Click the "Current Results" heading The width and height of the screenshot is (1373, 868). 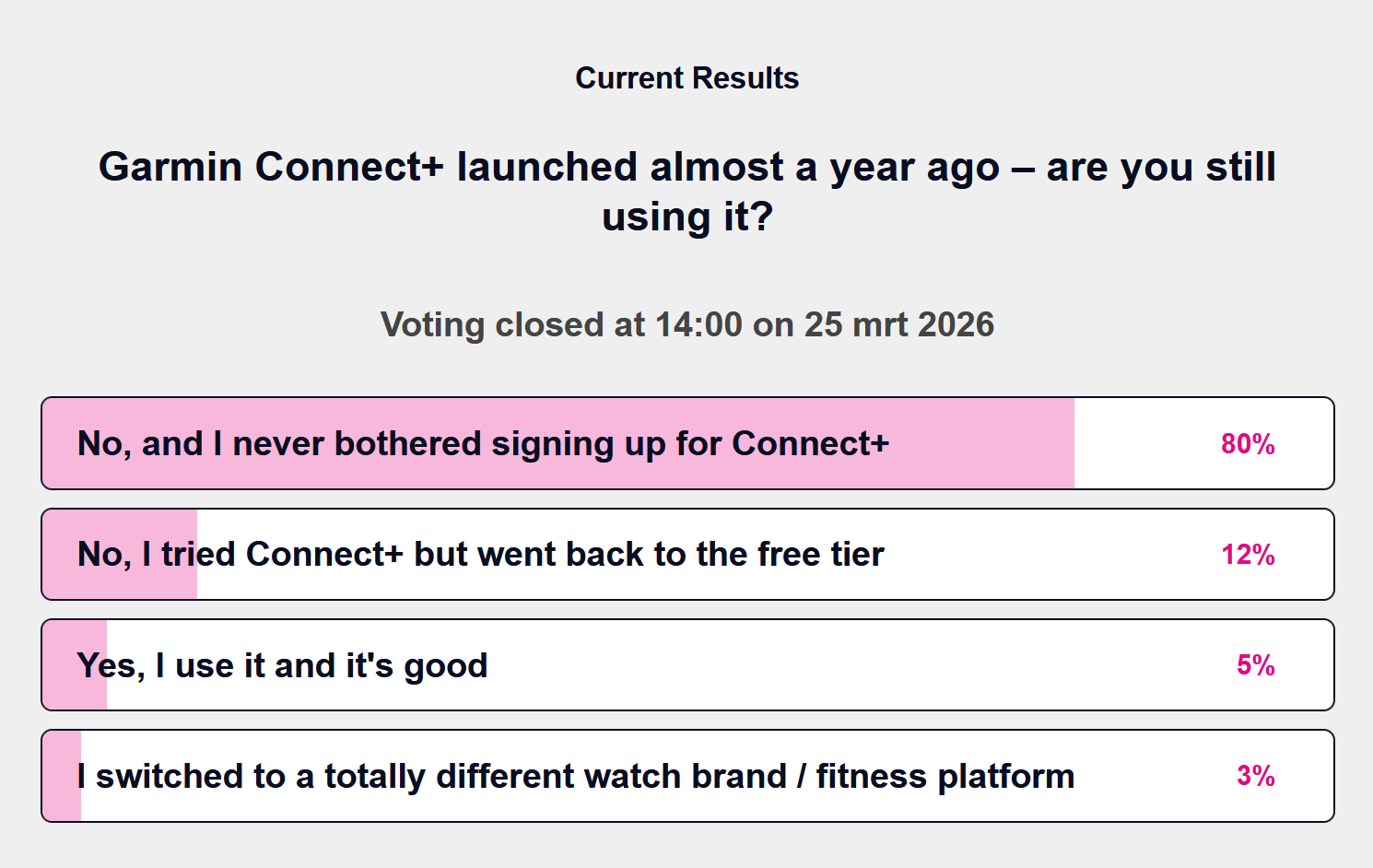click(686, 78)
